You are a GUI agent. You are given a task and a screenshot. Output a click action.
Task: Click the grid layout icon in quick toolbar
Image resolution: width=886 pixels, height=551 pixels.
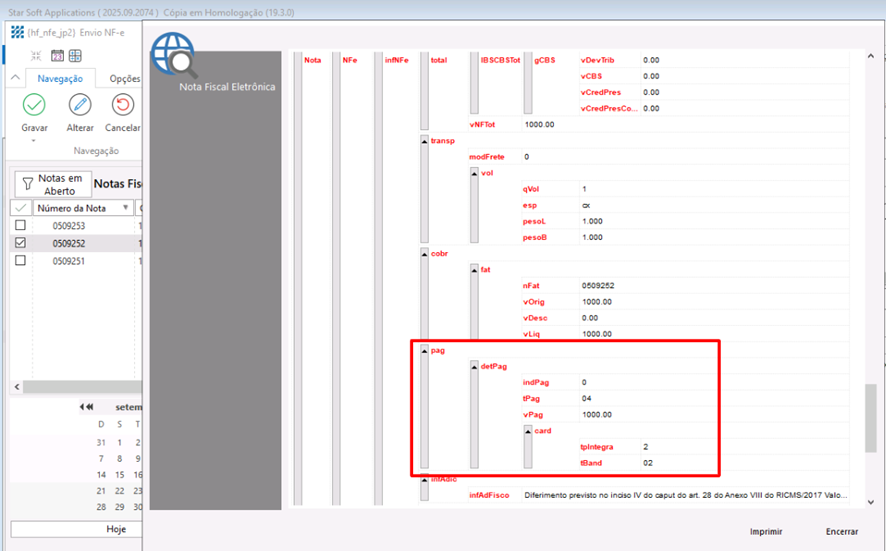coord(75,56)
